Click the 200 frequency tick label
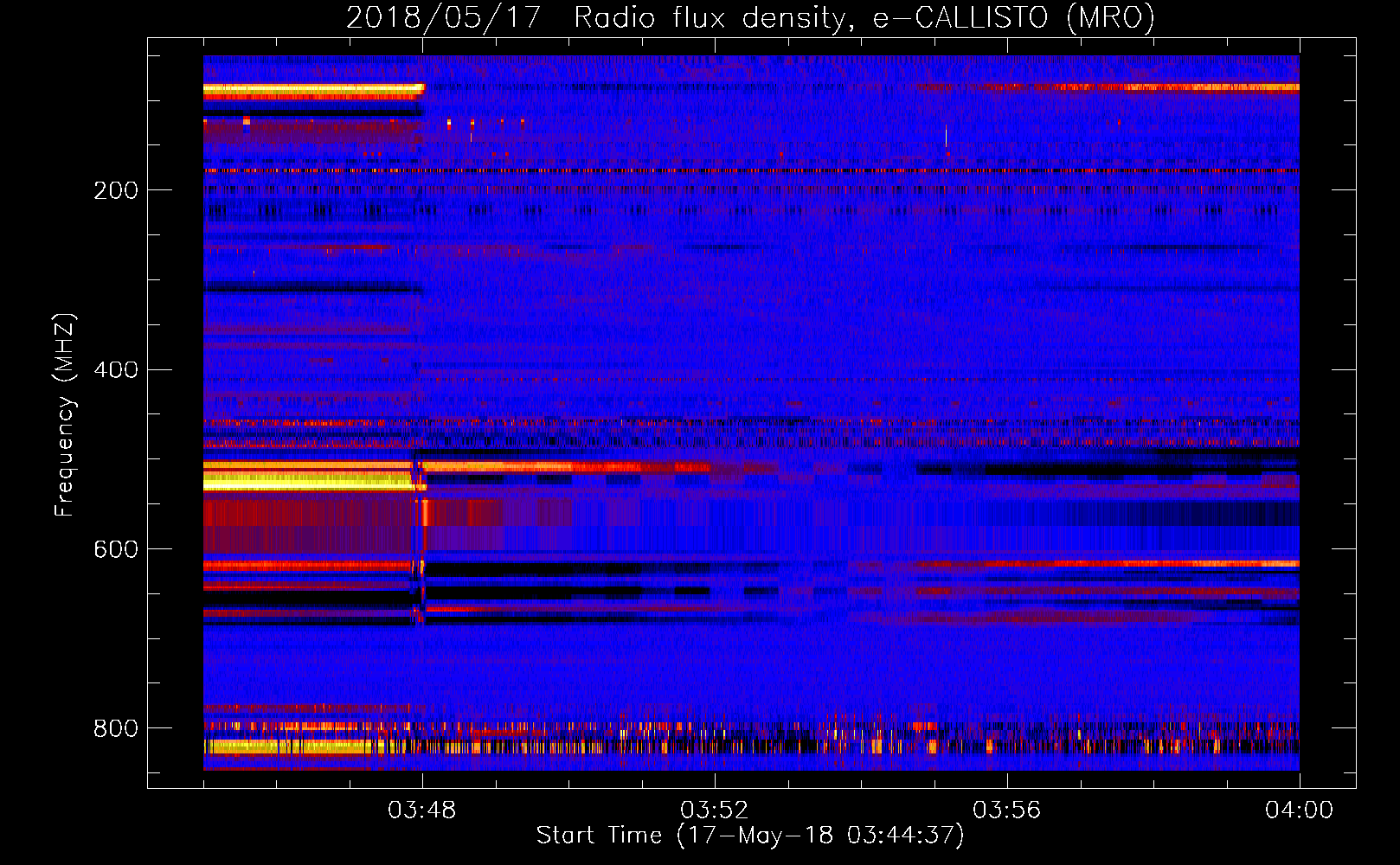The height and width of the screenshot is (865, 1400). click(116, 190)
